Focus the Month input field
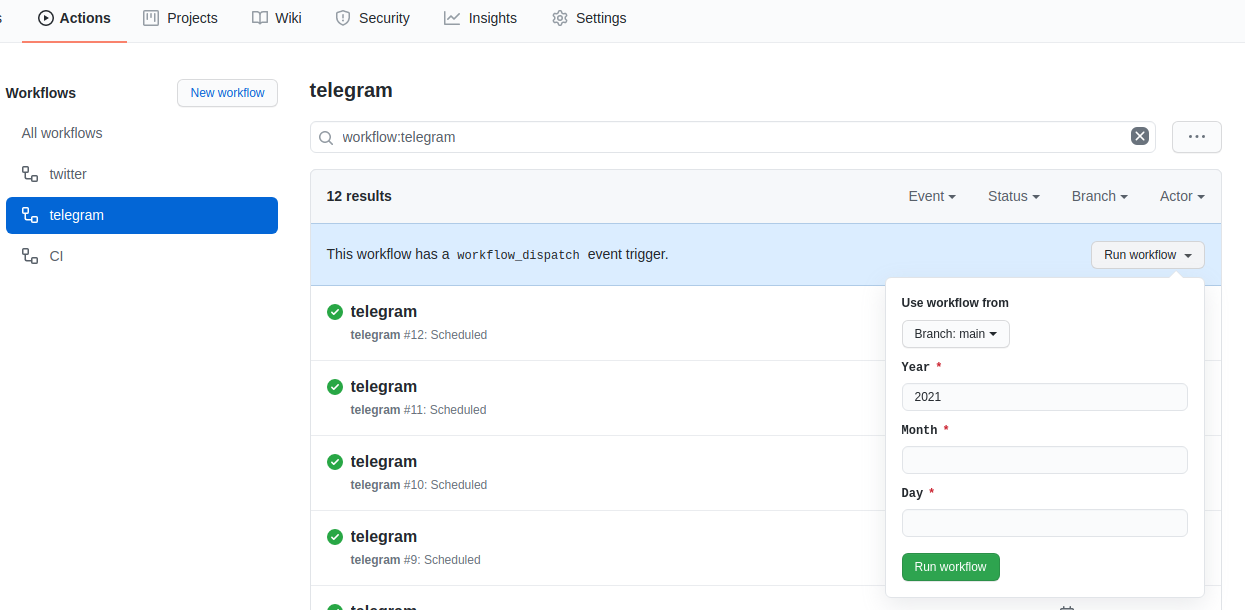 click(x=1044, y=460)
